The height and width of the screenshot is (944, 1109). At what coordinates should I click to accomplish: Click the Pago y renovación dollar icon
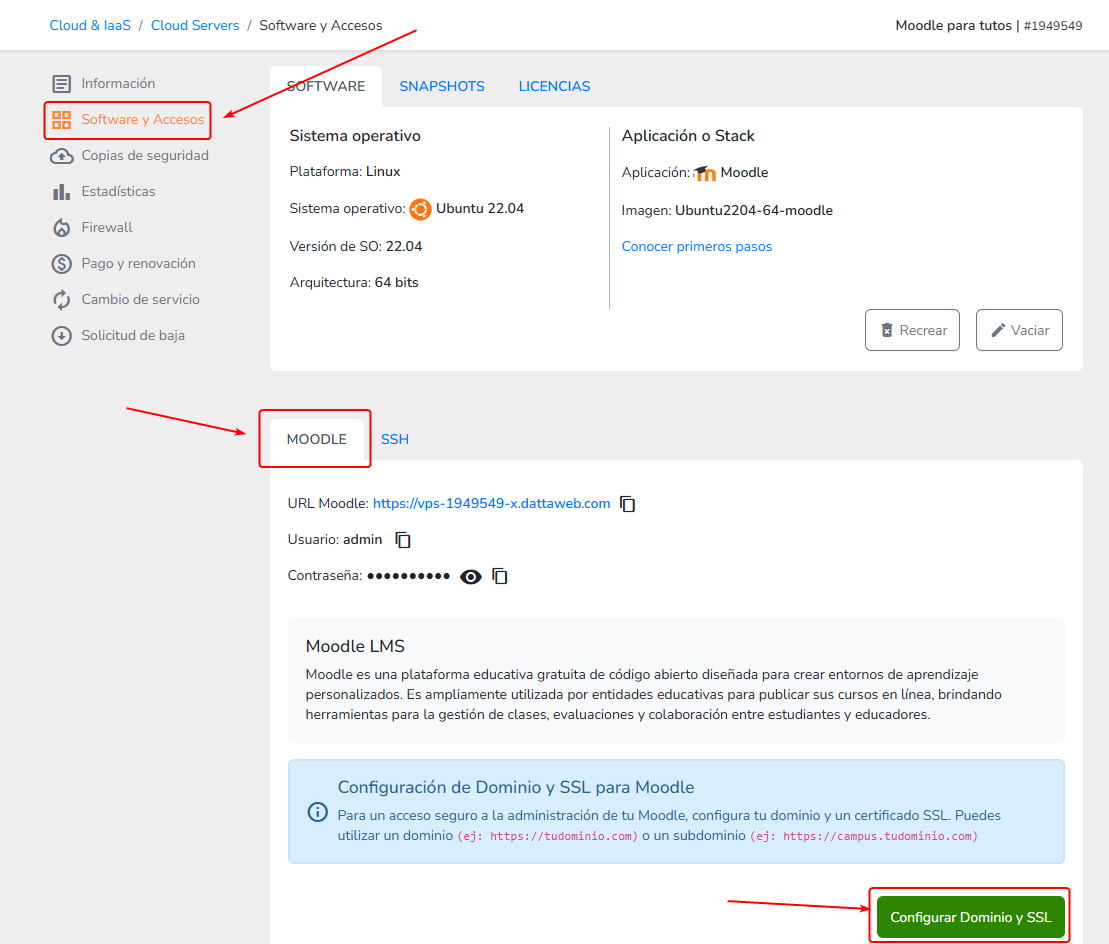click(62, 264)
